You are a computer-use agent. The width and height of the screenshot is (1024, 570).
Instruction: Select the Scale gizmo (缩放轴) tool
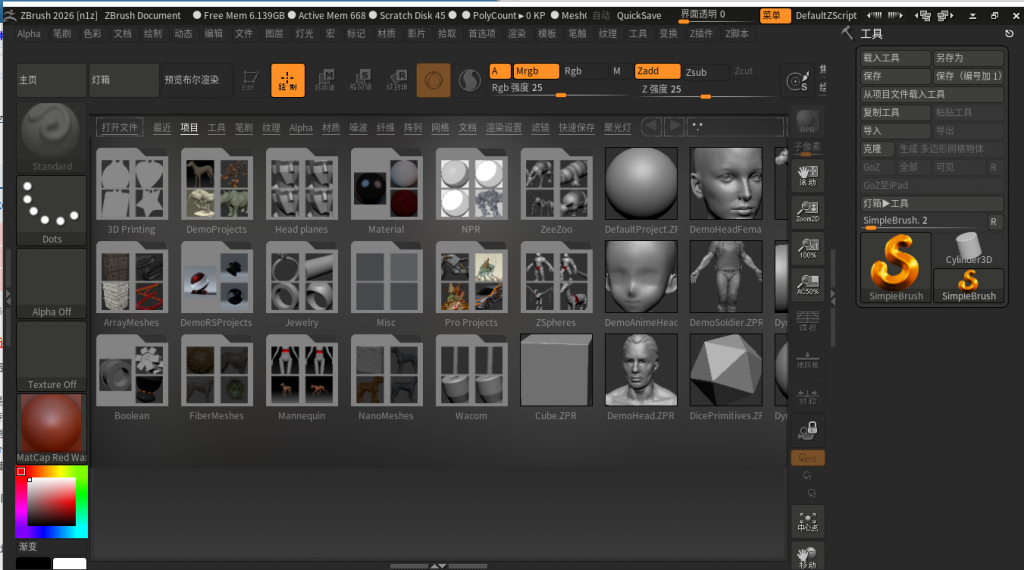click(x=360, y=80)
